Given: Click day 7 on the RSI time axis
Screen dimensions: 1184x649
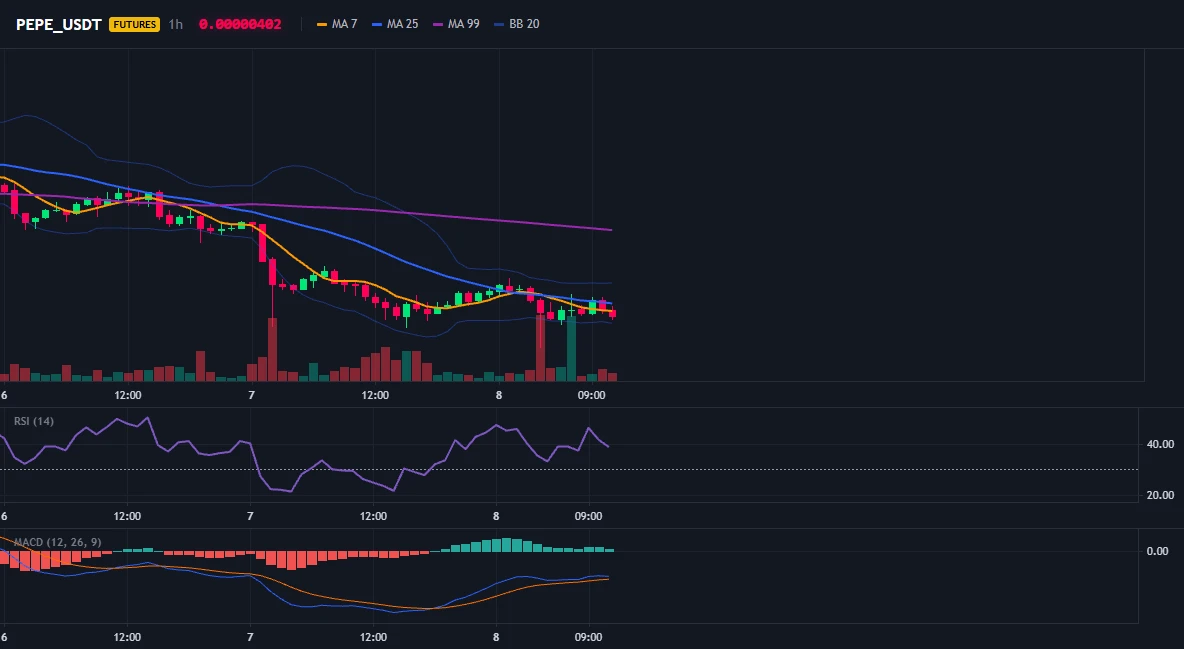Looking at the screenshot, I should pos(250,516).
